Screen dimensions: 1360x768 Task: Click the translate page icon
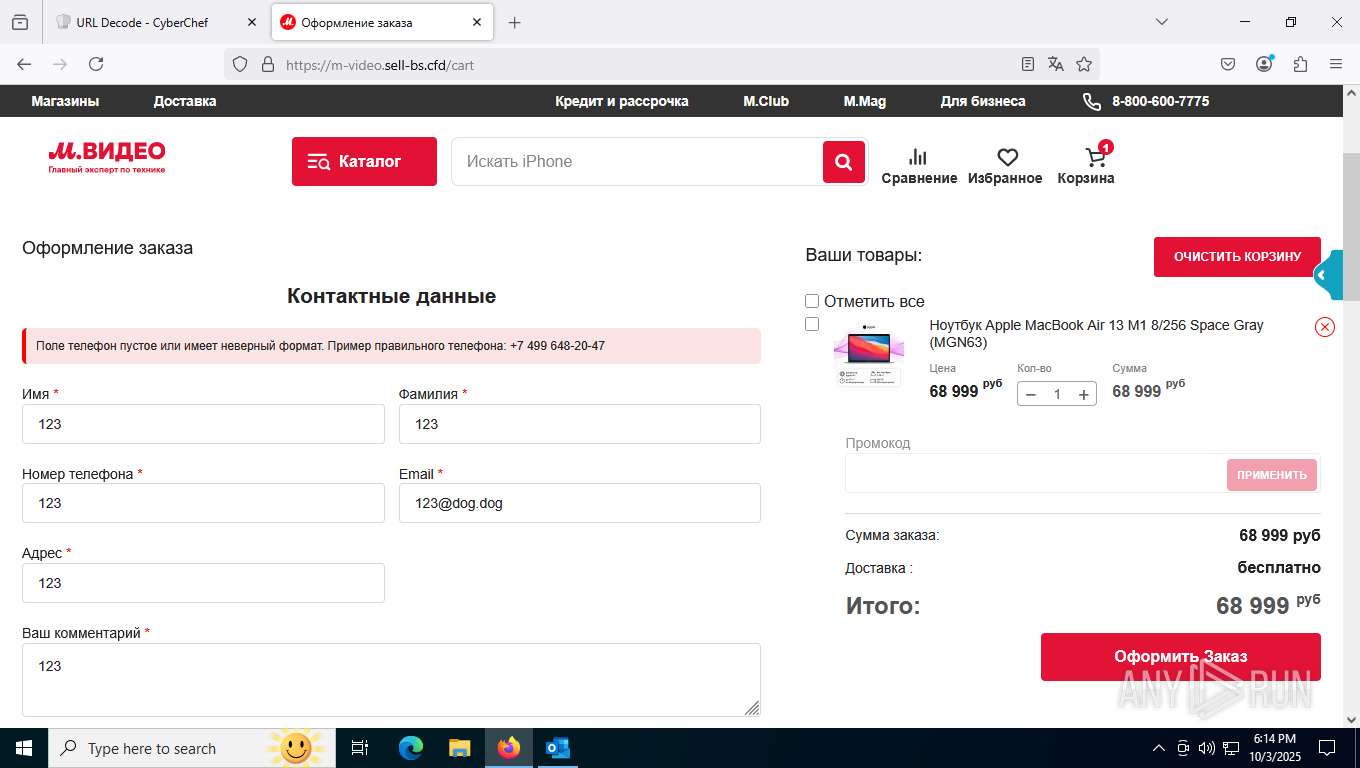click(x=1056, y=64)
